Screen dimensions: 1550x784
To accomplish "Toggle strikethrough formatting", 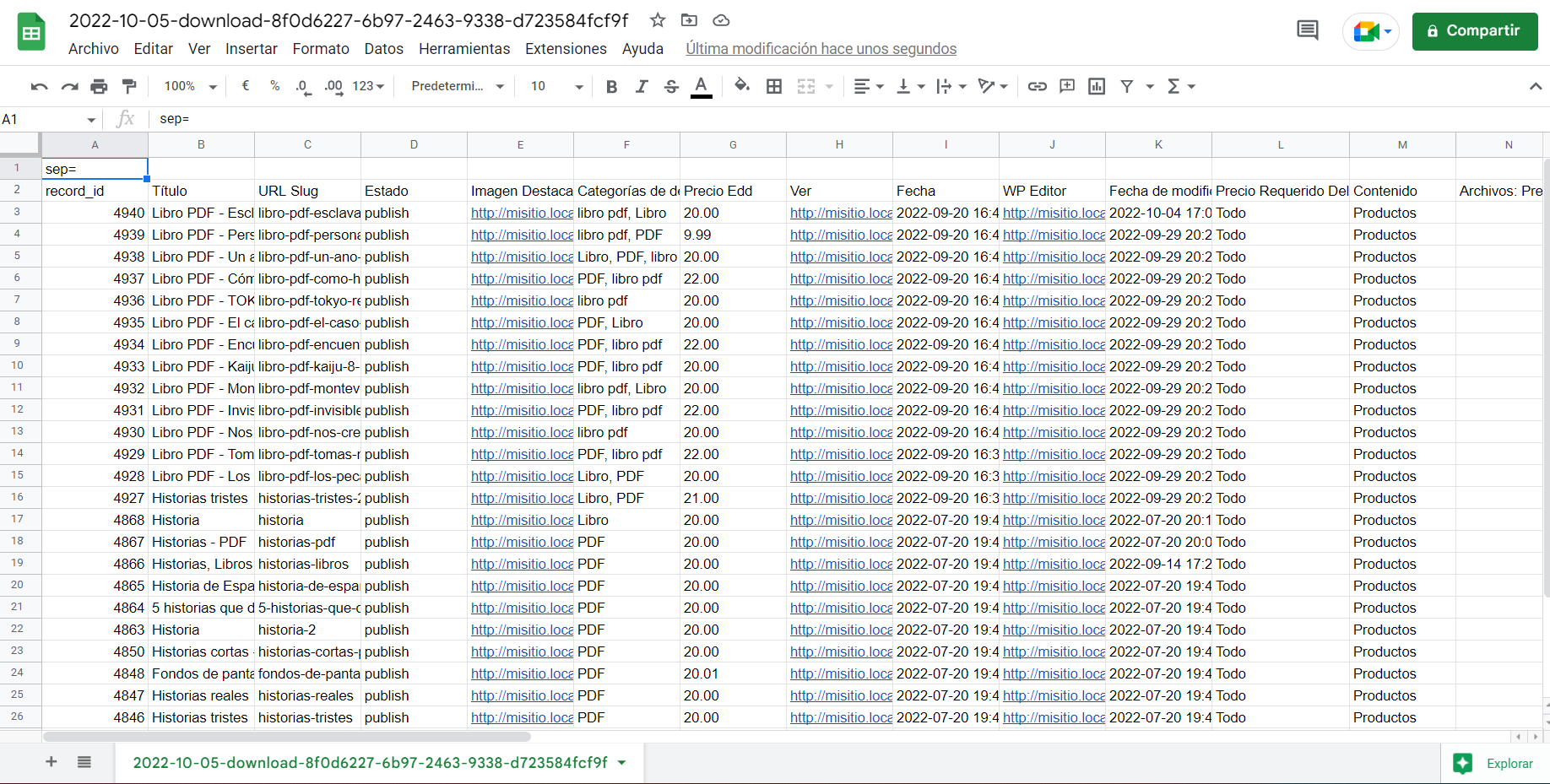I will (671, 86).
